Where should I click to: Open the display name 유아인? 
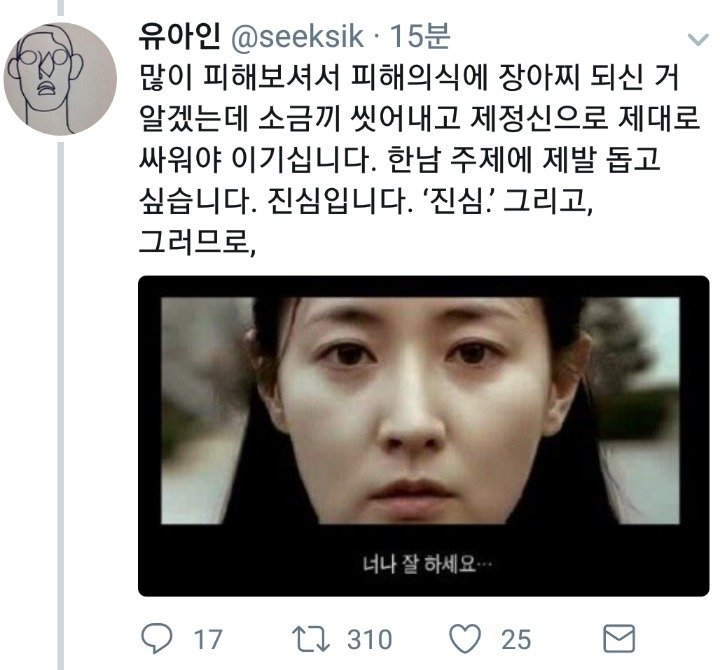click(x=180, y=36)
